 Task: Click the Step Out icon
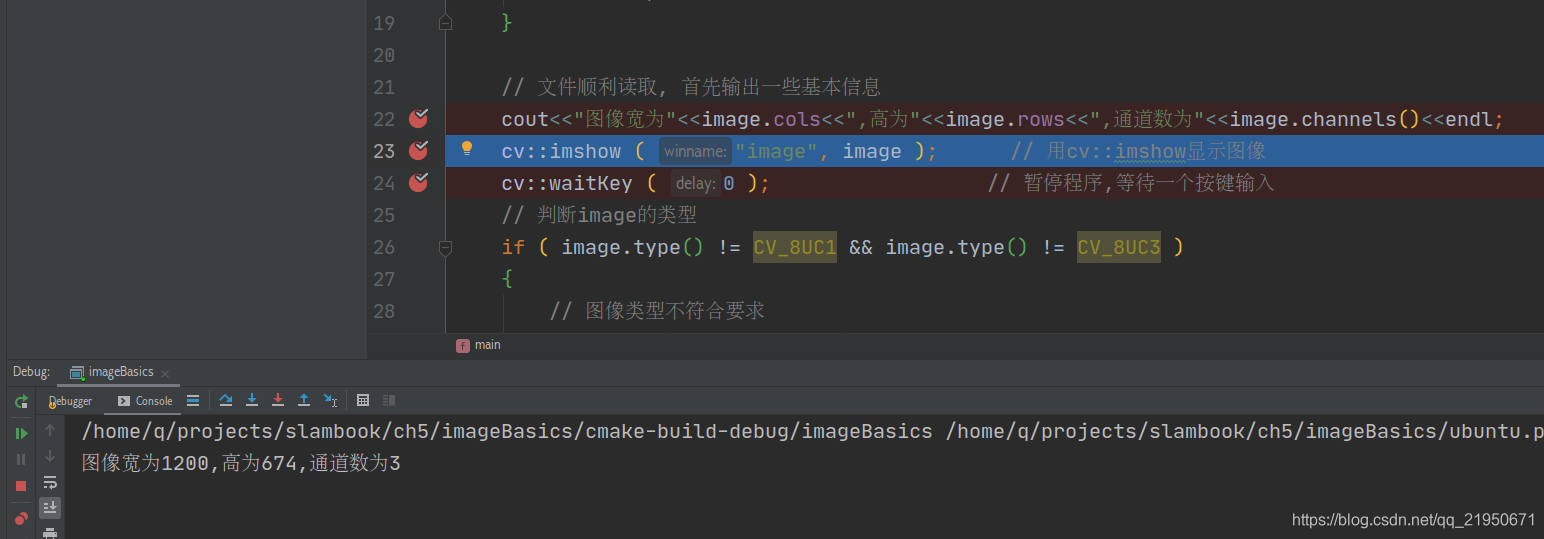(x=304, y=400)
